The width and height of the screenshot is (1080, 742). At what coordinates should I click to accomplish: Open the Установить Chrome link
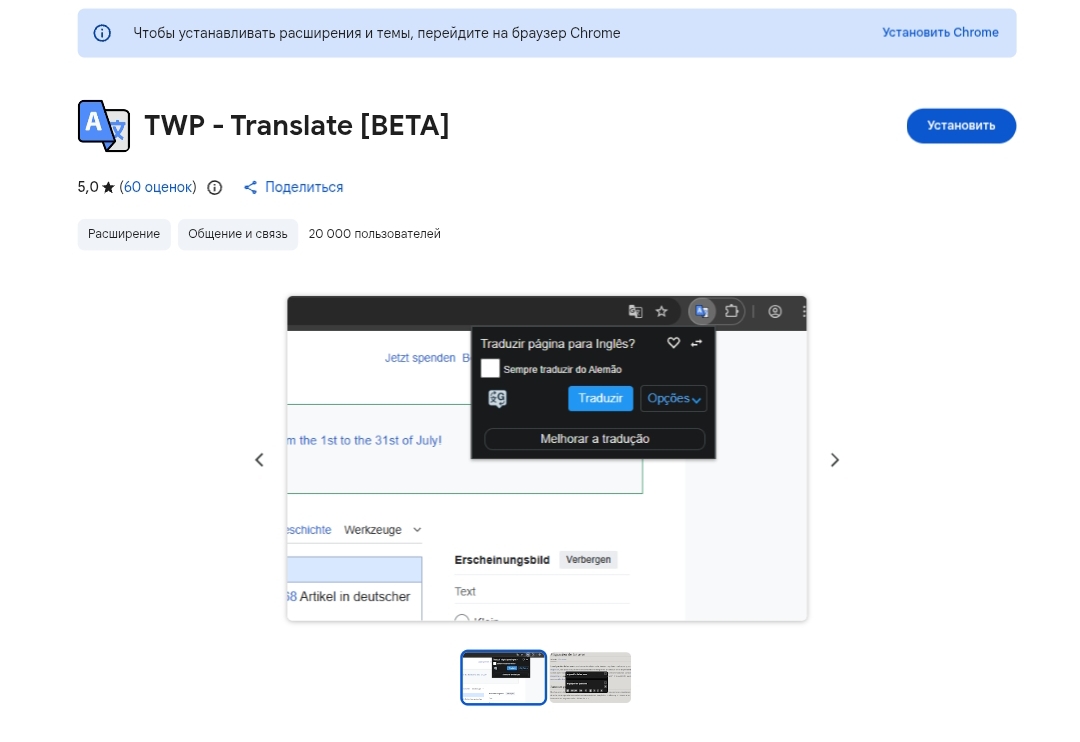coord(940,32)
